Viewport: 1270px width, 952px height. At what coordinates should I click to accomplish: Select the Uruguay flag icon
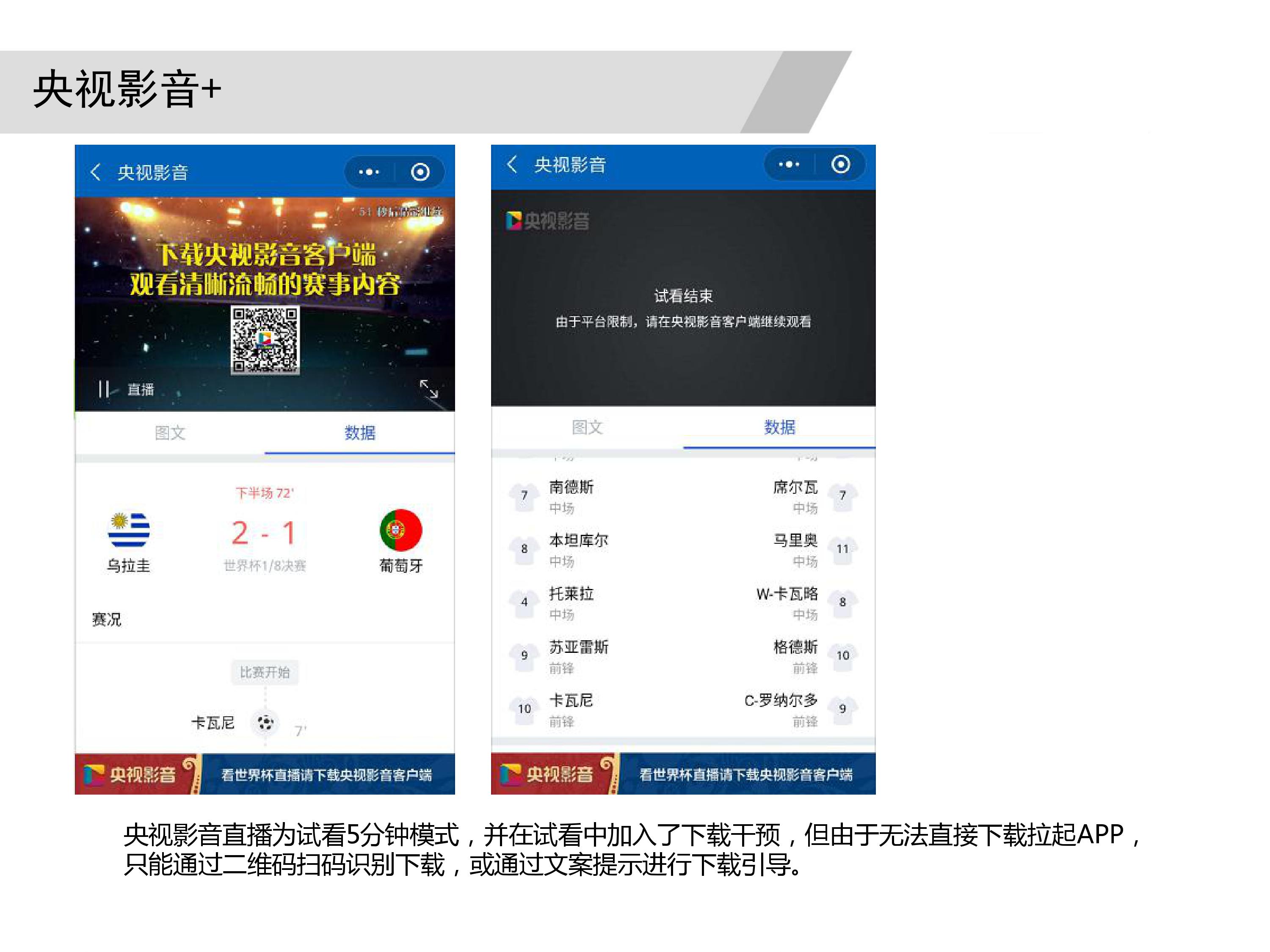[x=129, y=530]
